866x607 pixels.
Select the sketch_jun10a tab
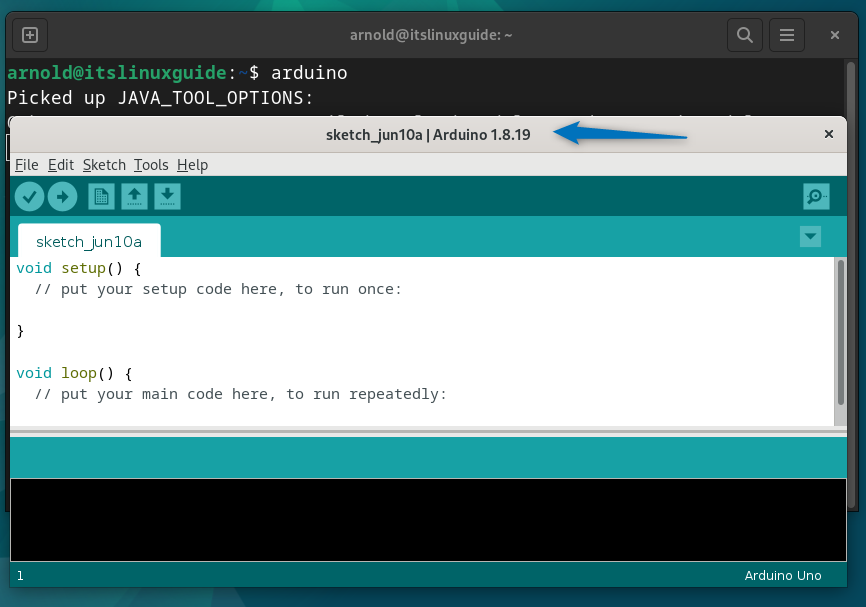click(89, 241)
